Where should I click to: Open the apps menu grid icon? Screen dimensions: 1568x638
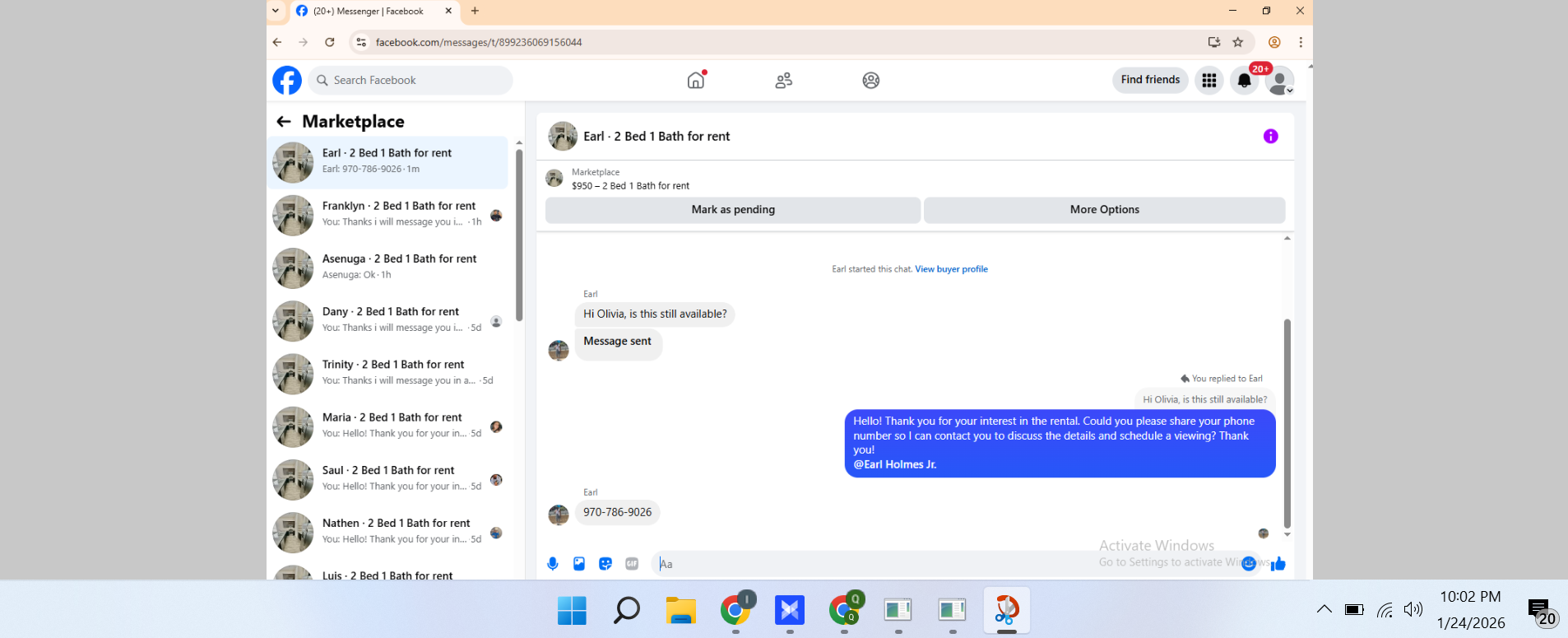click(x=1209, y=80)
